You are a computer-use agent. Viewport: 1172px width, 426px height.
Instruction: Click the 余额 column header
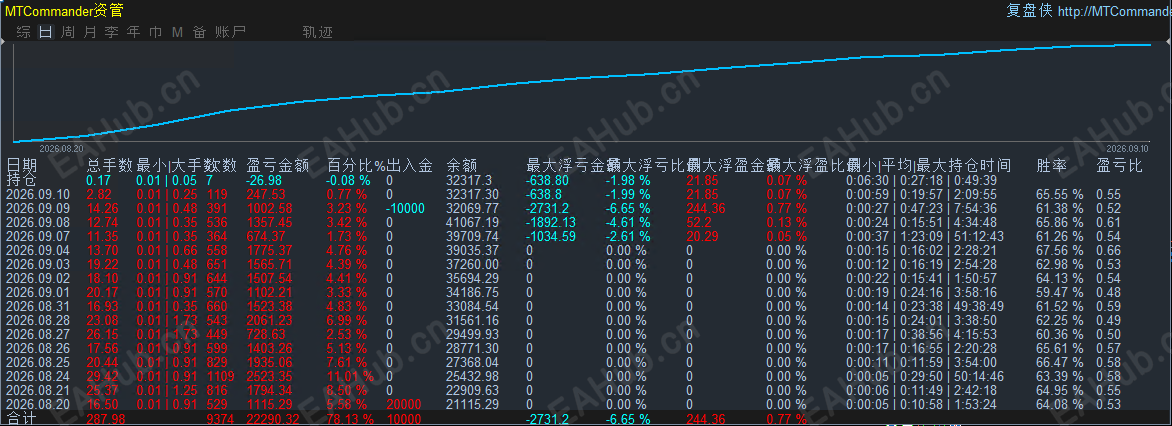coord(462,165)
